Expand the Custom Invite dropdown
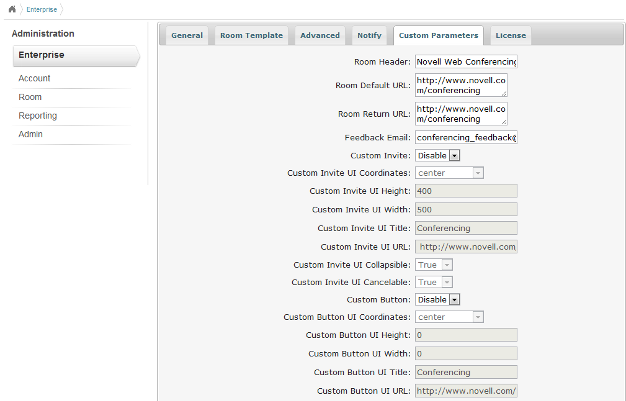 (438, 155)
